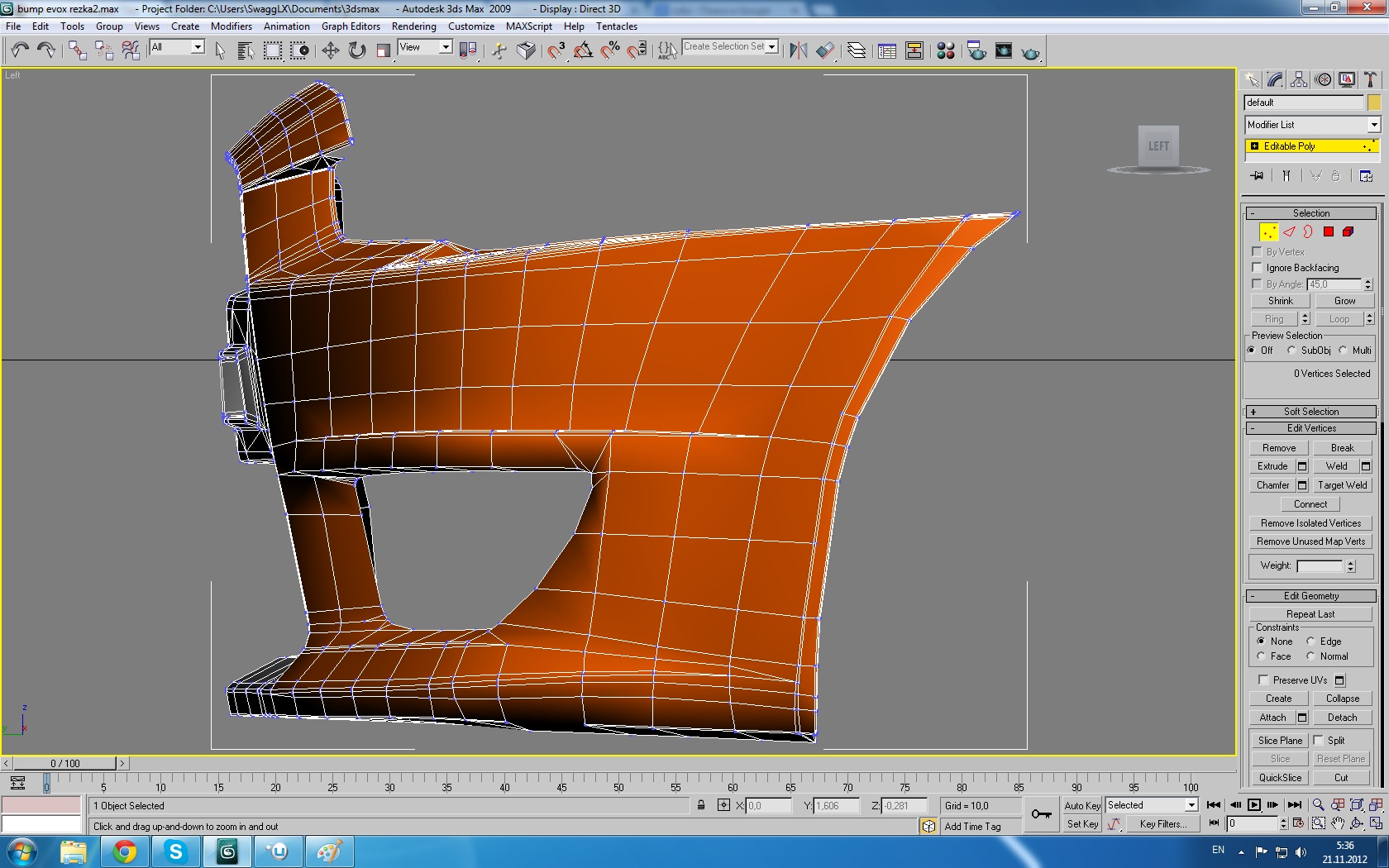The width and height of the screenshot is (1389, 868).
Task: Switch to Polygon sub-object selection
Action: [x=1328, y=232]
